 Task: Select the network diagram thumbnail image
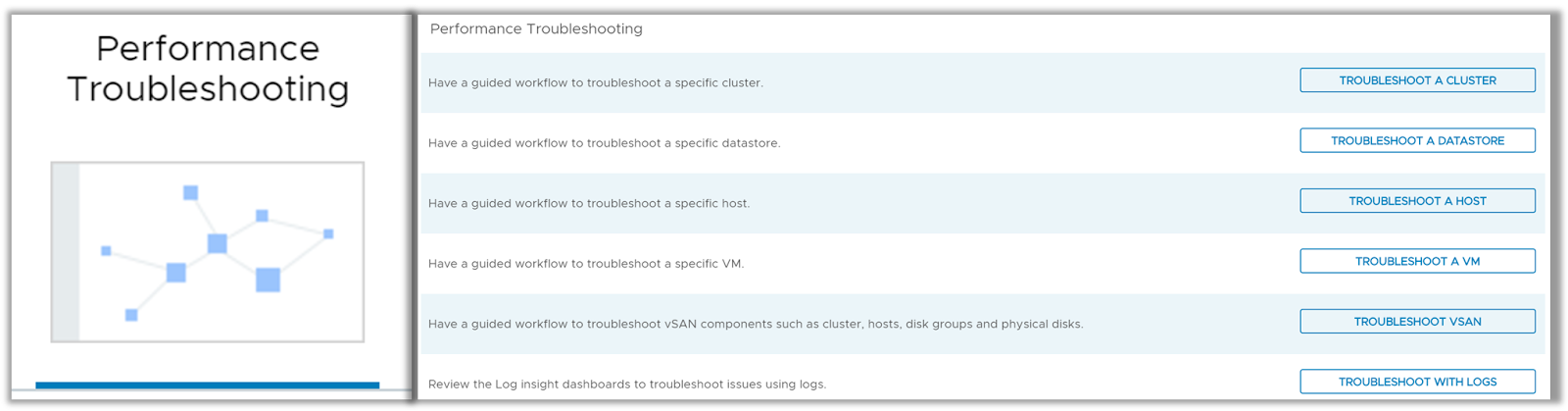click(208, 252)
